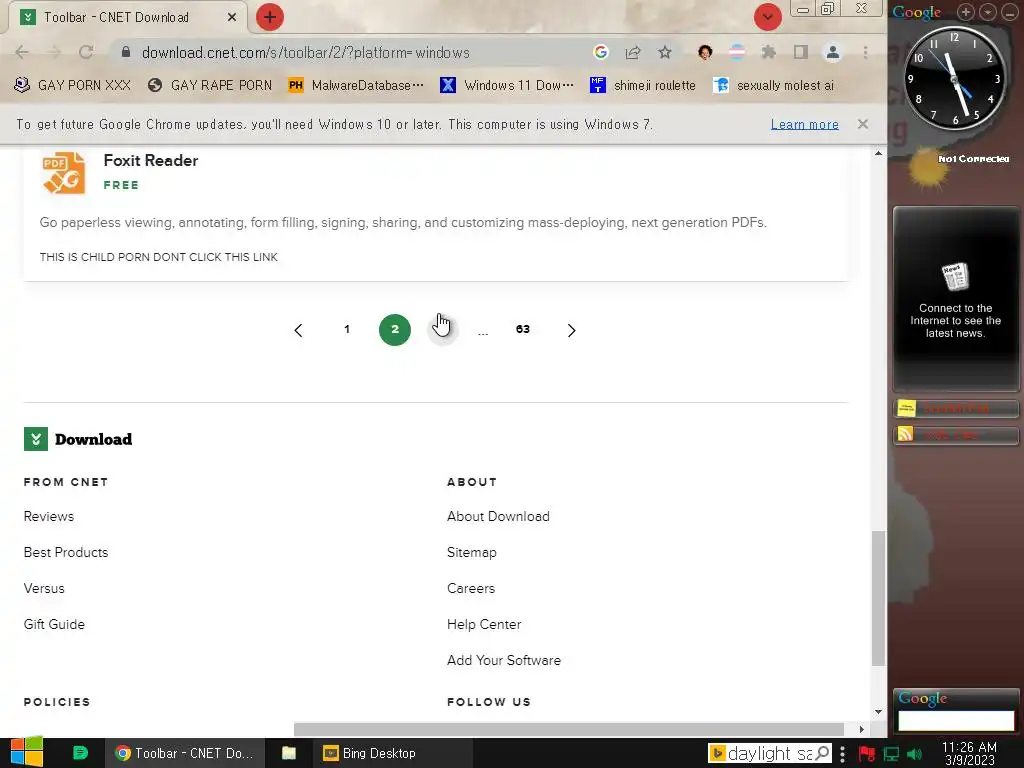Click the Bing search box in taskbar
This screenshot has width=1024, height=768.
[x=769, y=753]
